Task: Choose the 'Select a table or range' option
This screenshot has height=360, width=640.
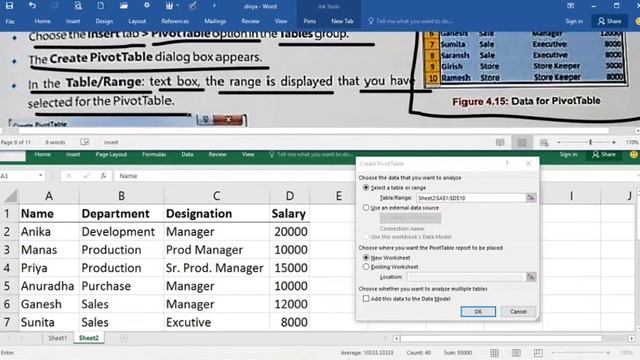Action: click(366, 187)
